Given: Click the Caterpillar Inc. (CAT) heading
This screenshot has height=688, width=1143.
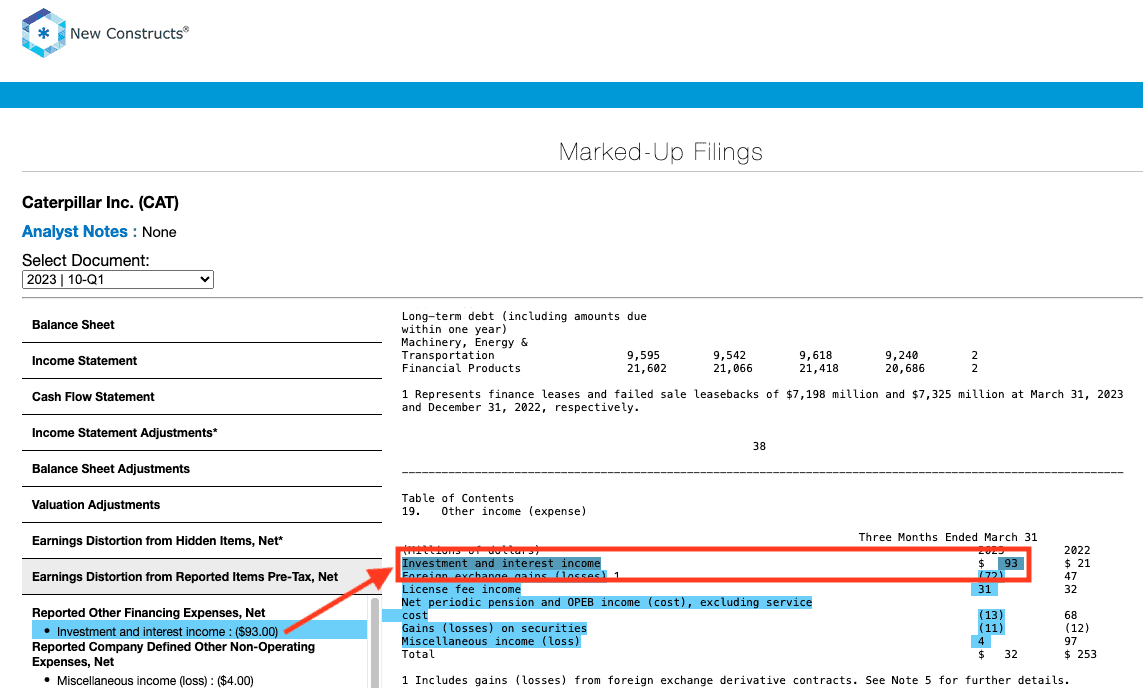Looking at the screenshot, I should point(101,203).
